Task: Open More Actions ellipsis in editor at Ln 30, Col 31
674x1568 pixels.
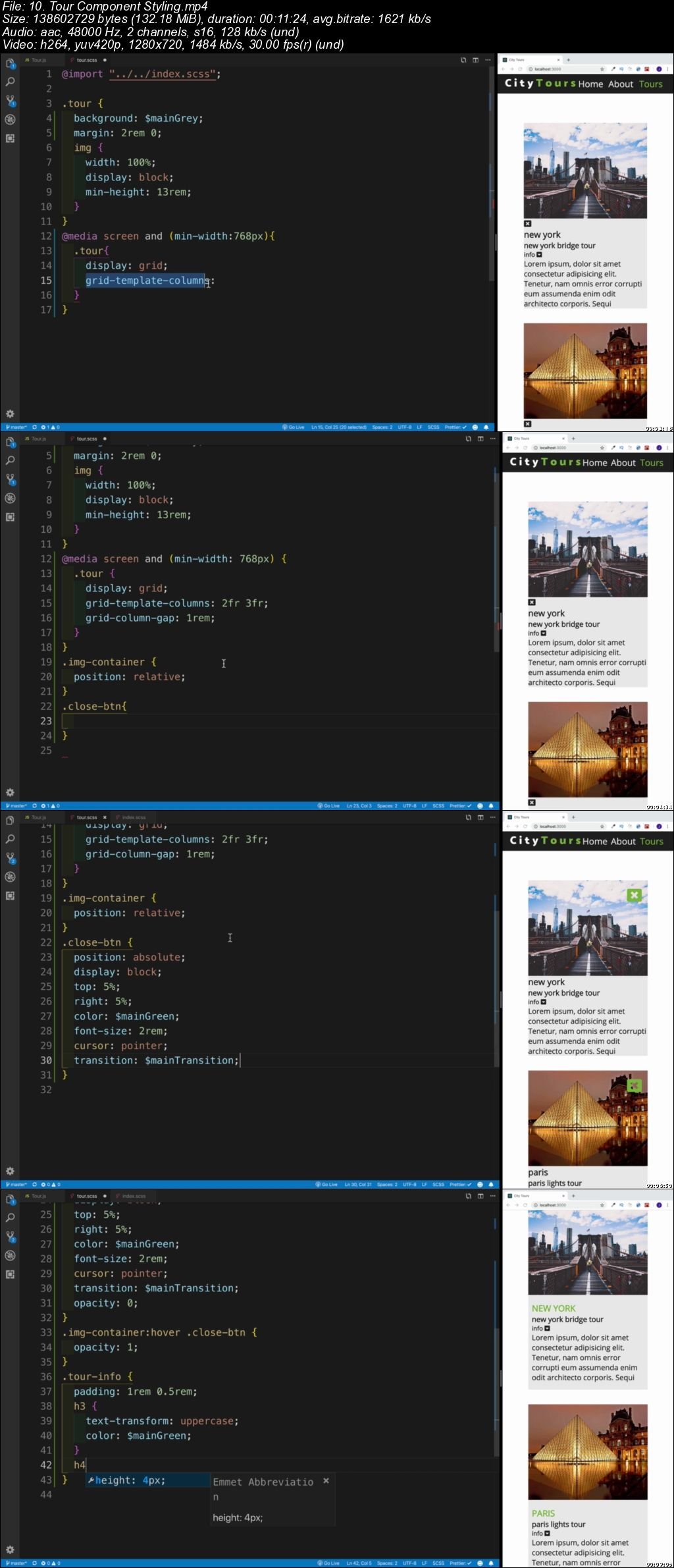Action: pyautogui.click(x=492, y=817)
